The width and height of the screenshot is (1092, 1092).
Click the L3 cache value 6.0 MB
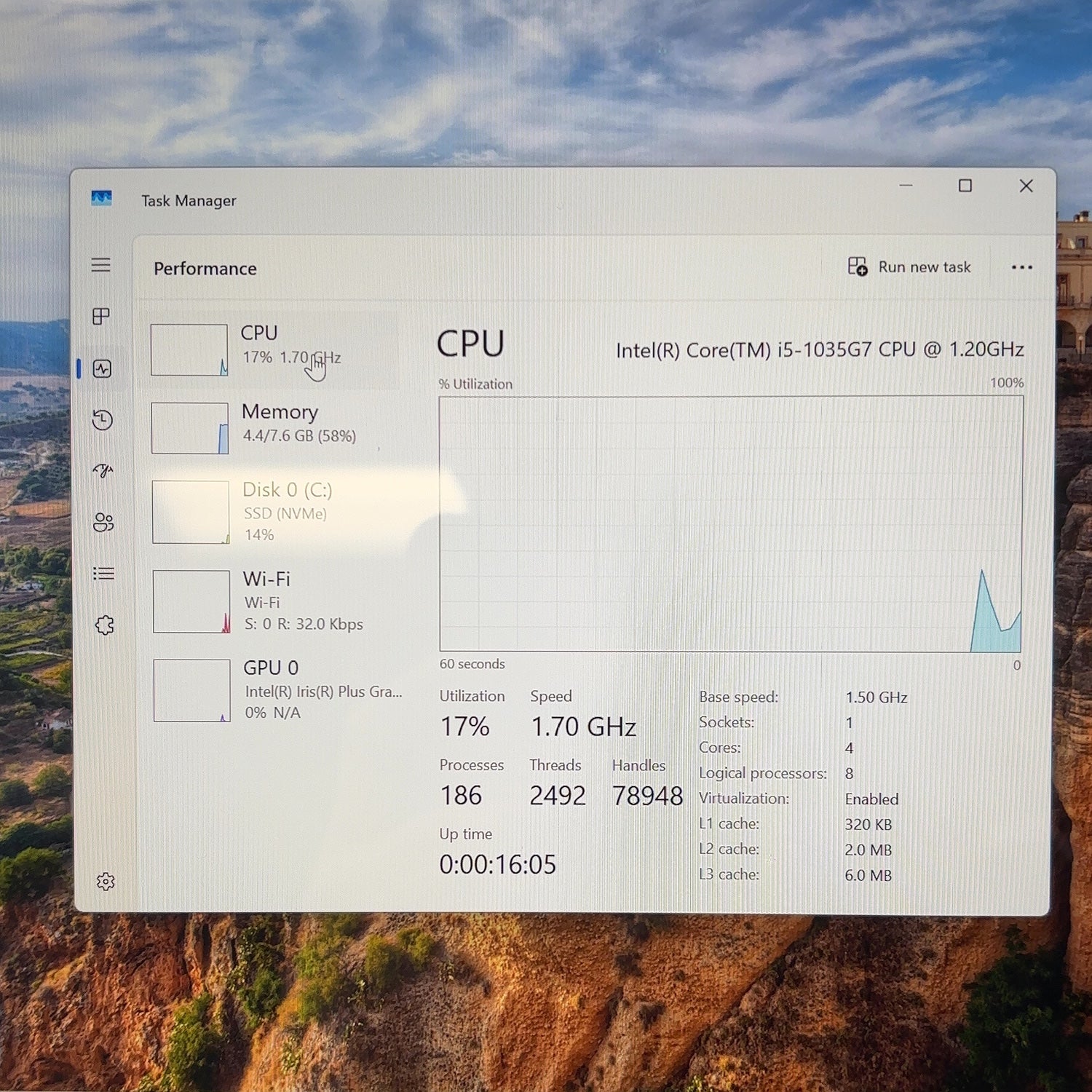[868, 876]
